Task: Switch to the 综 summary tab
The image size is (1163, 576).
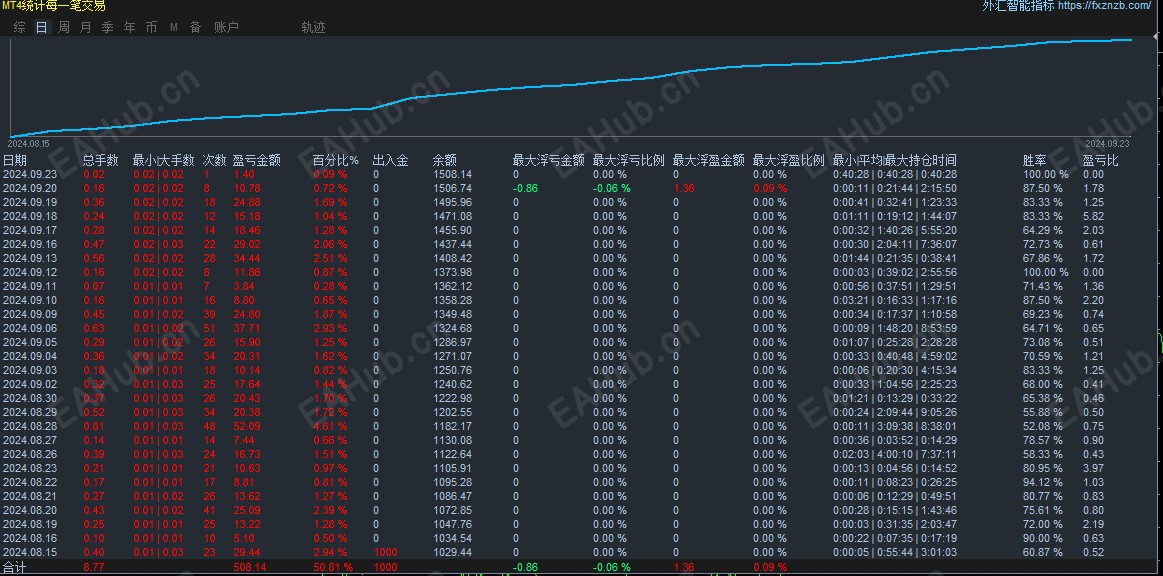Action: coord(19,27)
